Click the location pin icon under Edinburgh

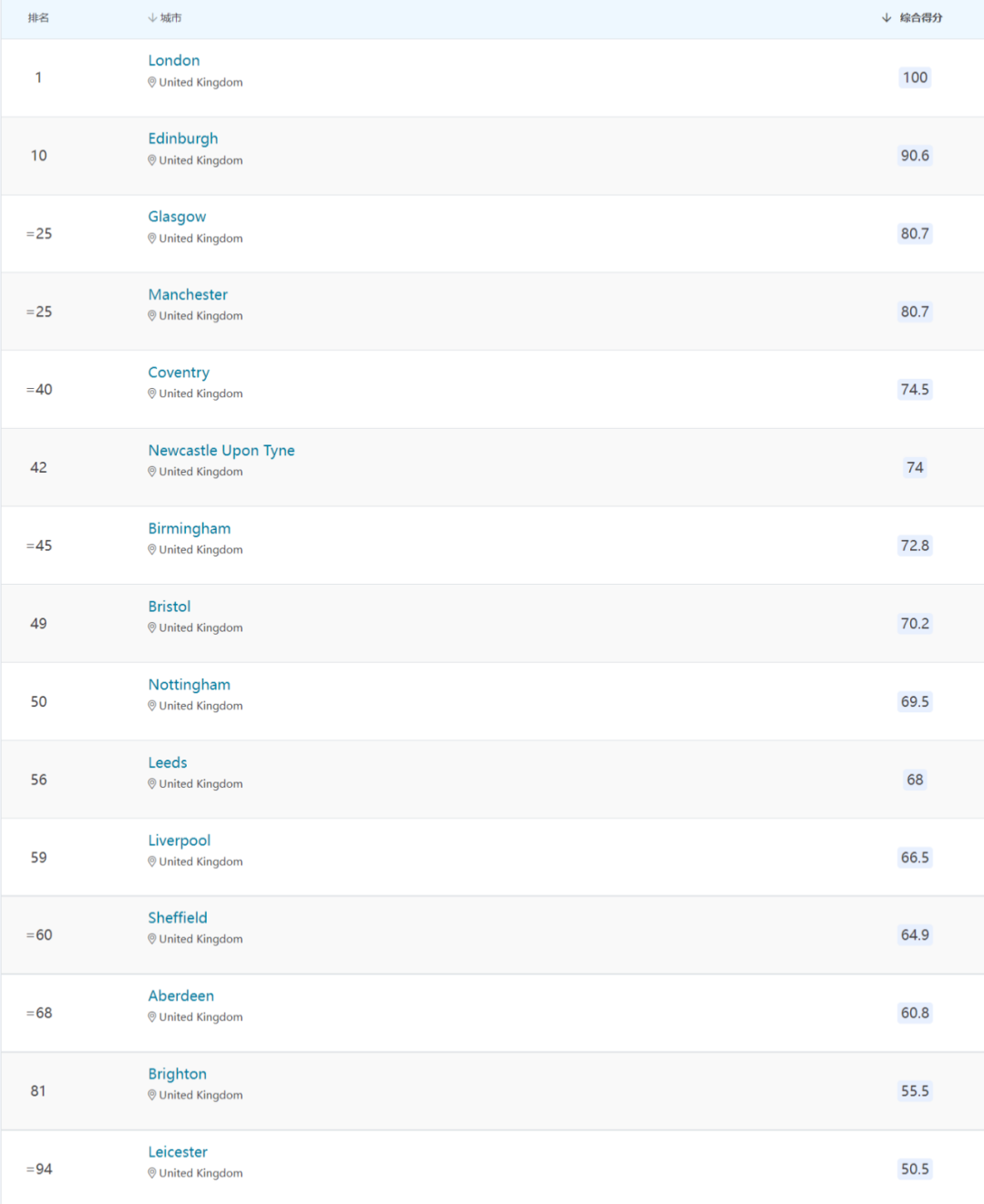pyautogui.click(x=152, y=160)
